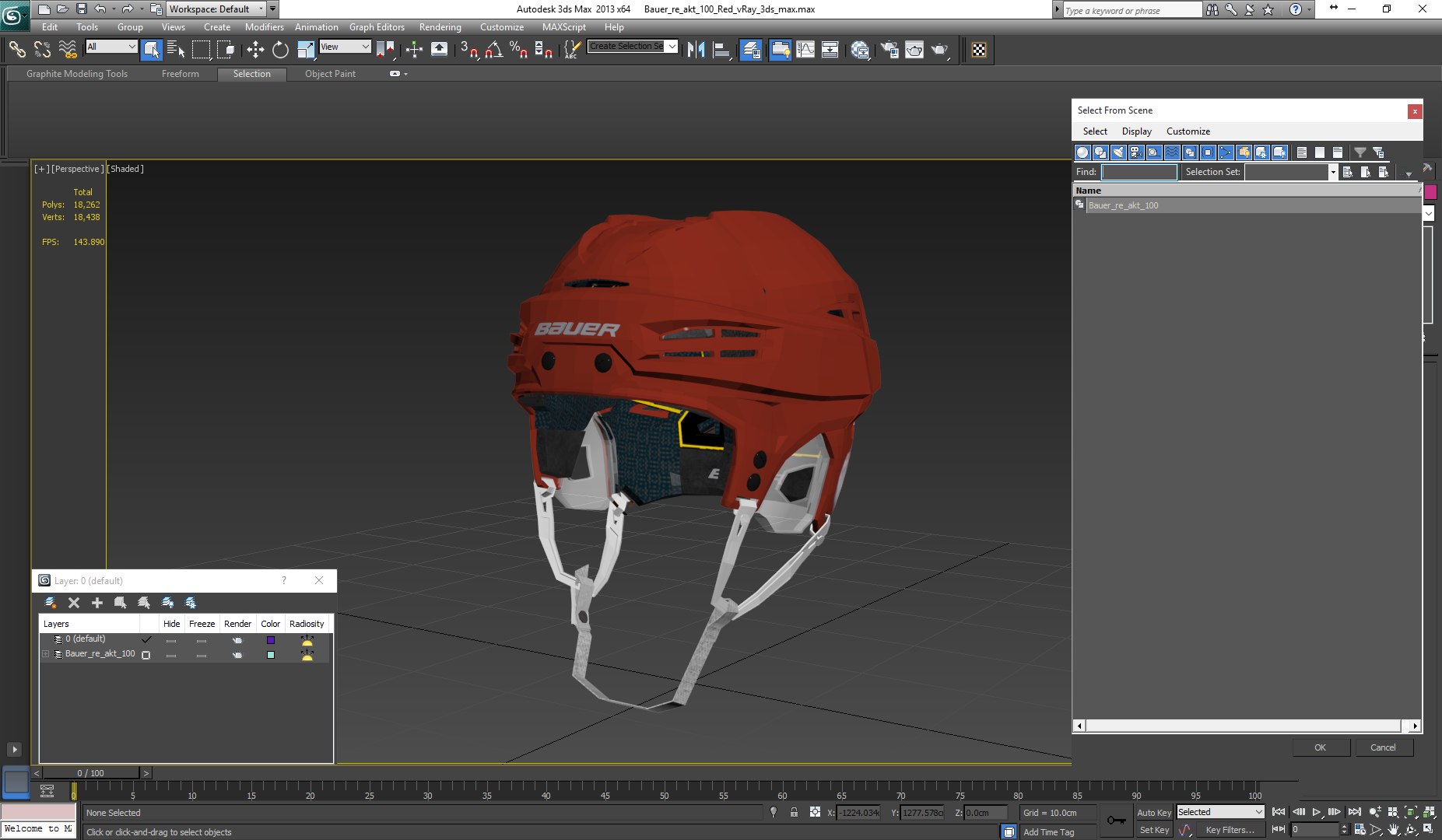Toggle Freeze for the 0 (default) layer
This screenshot has height=840, width=1442.
[x=202, y=640]
